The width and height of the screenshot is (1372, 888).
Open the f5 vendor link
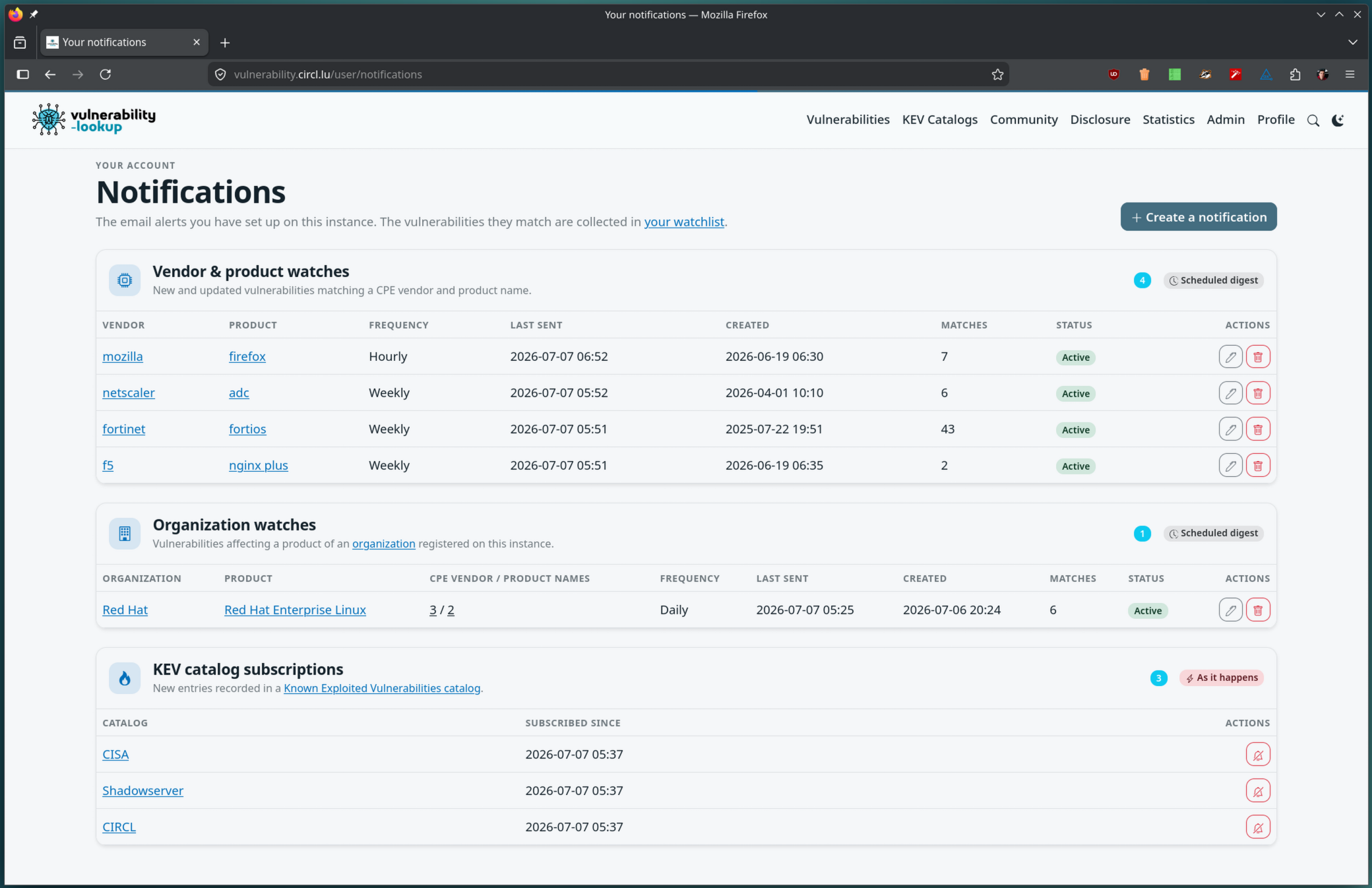coord(108,466)
